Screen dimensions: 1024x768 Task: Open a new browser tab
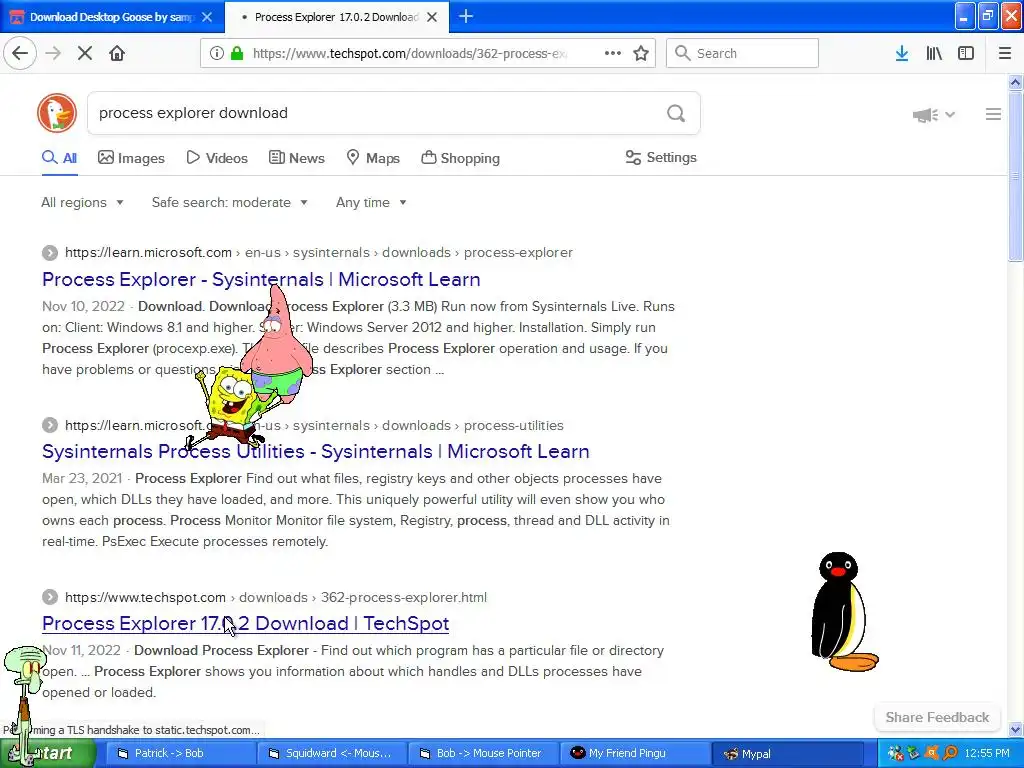466,16
